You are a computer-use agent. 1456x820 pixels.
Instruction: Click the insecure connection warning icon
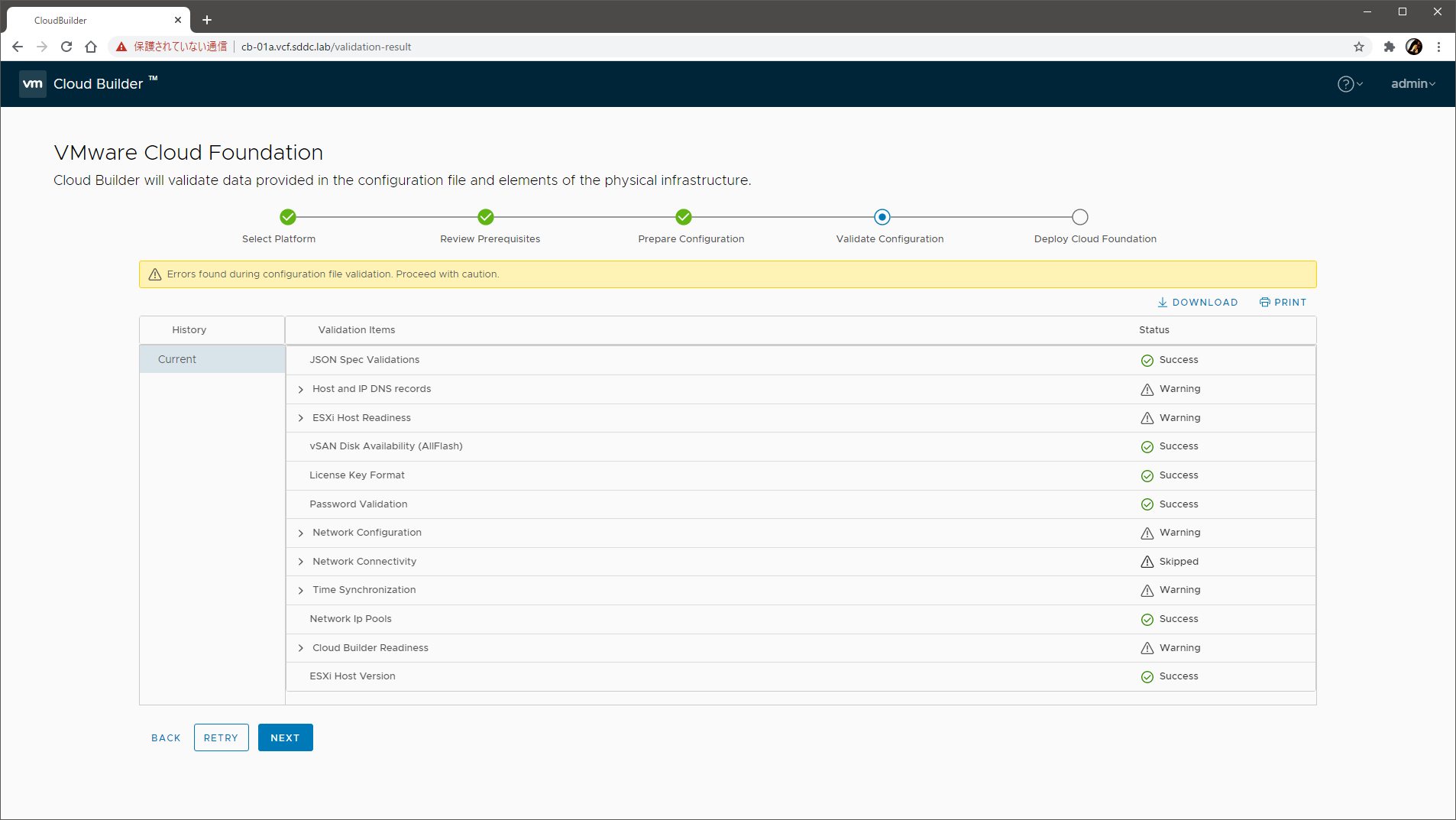point(121,47)
